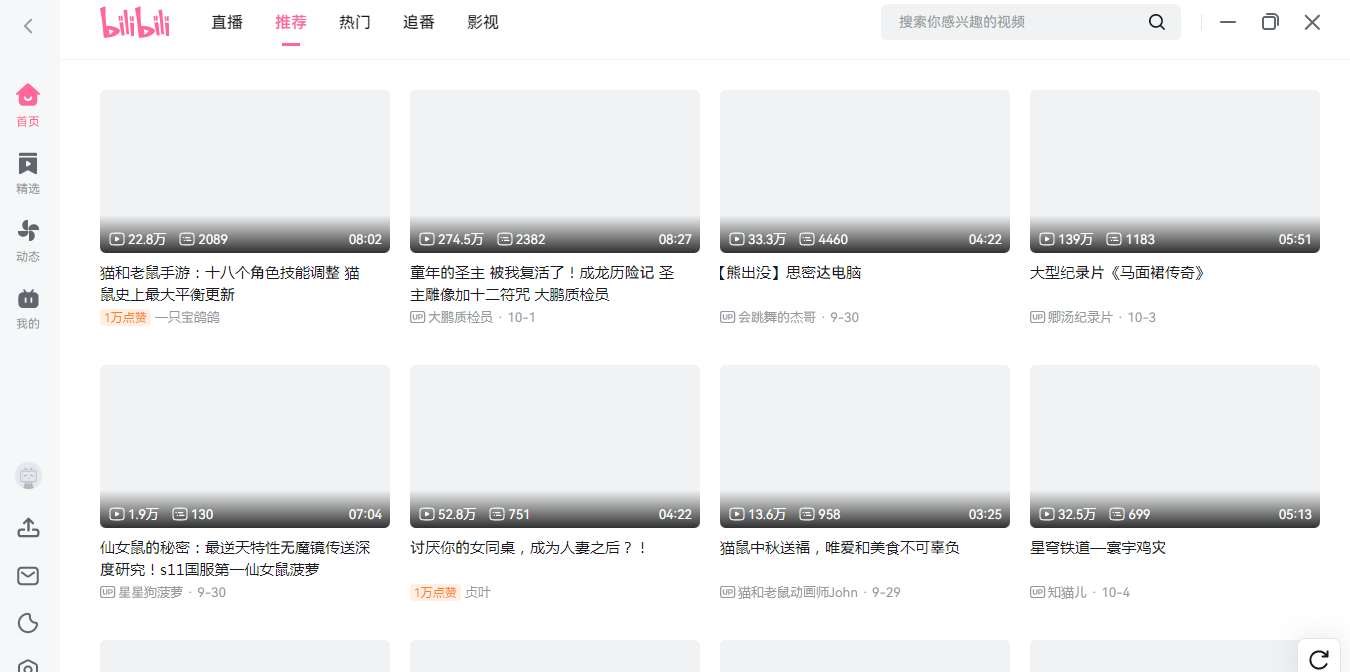Open the messages mail icon
1350x672 pixels.
coord(28,575)
